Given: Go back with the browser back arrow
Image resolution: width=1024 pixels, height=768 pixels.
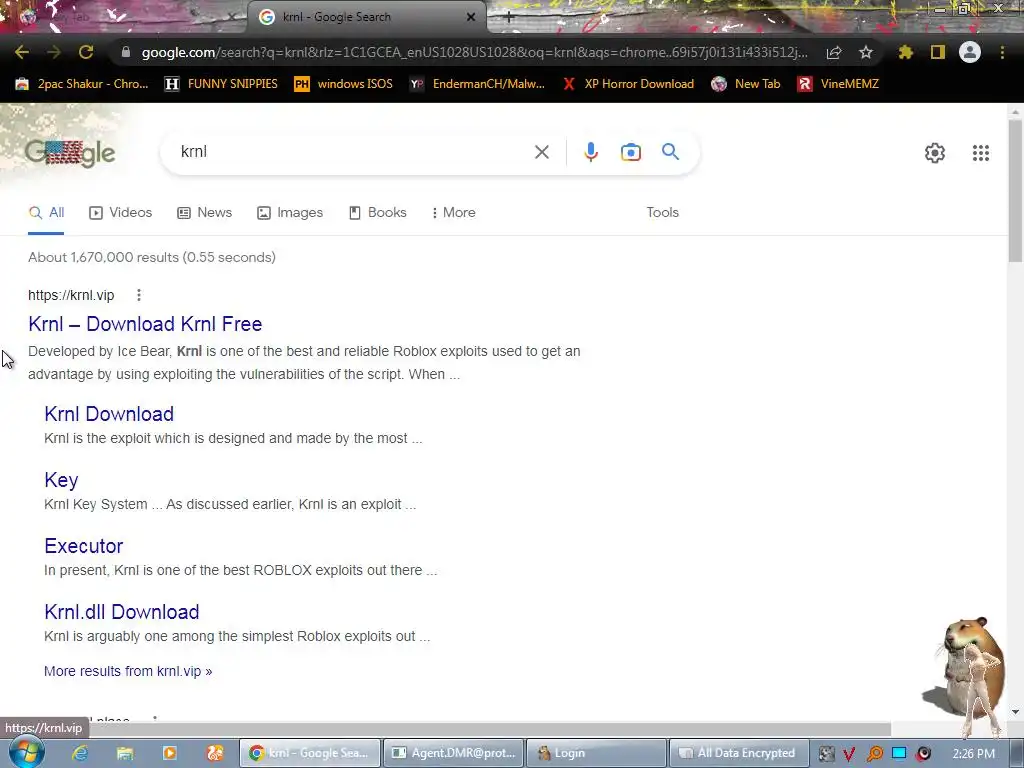Looking at the screenshot, I should pyautogui.click(x=22, y=52).
